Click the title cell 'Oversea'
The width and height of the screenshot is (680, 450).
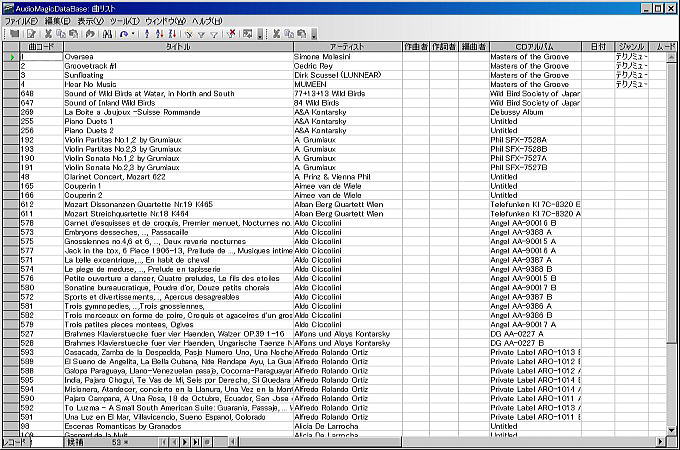(x=178, y=57)
